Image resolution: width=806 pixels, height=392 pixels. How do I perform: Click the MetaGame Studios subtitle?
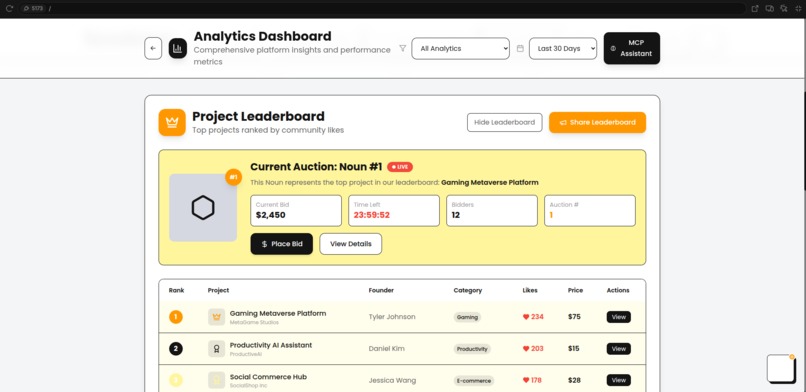click(254, 323)
